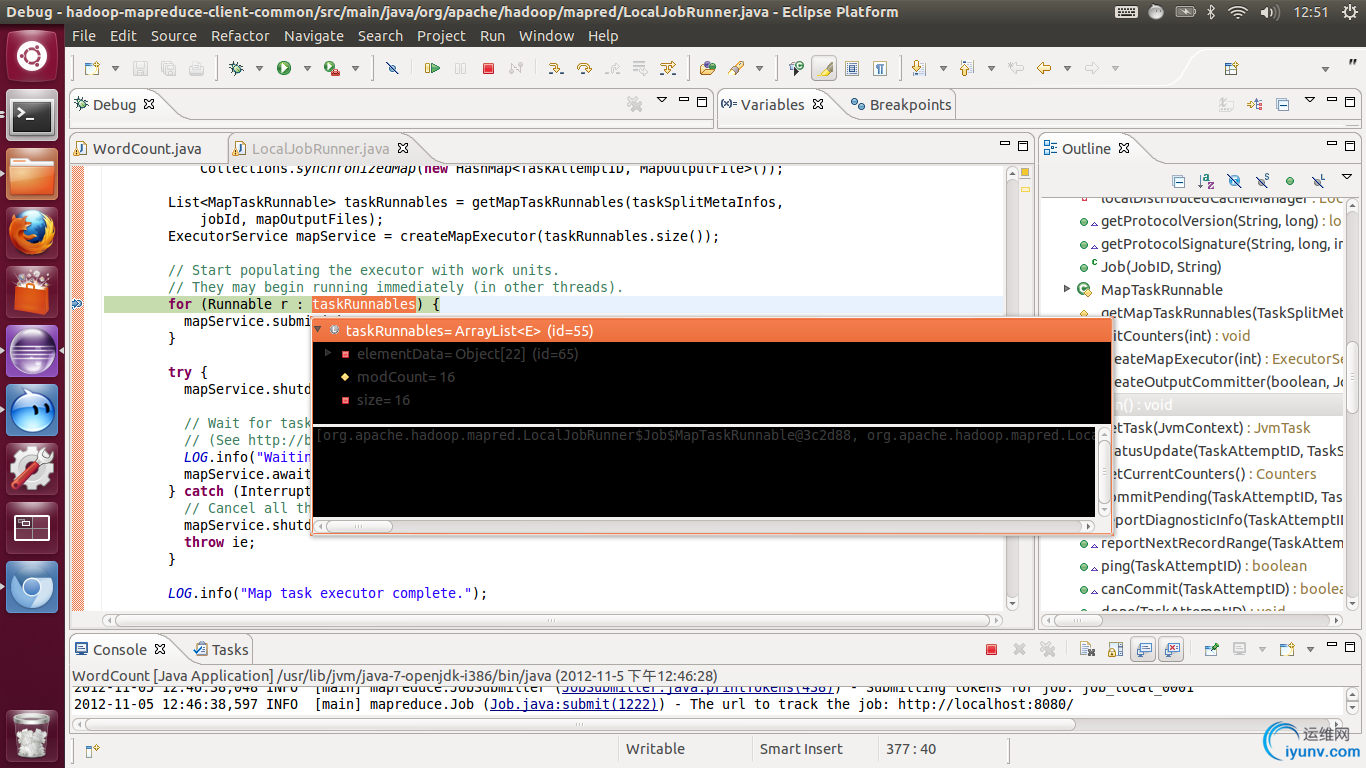Open the Refactor menu
This screenshot has width=1366, height=768.
click(x=240, y=35)
